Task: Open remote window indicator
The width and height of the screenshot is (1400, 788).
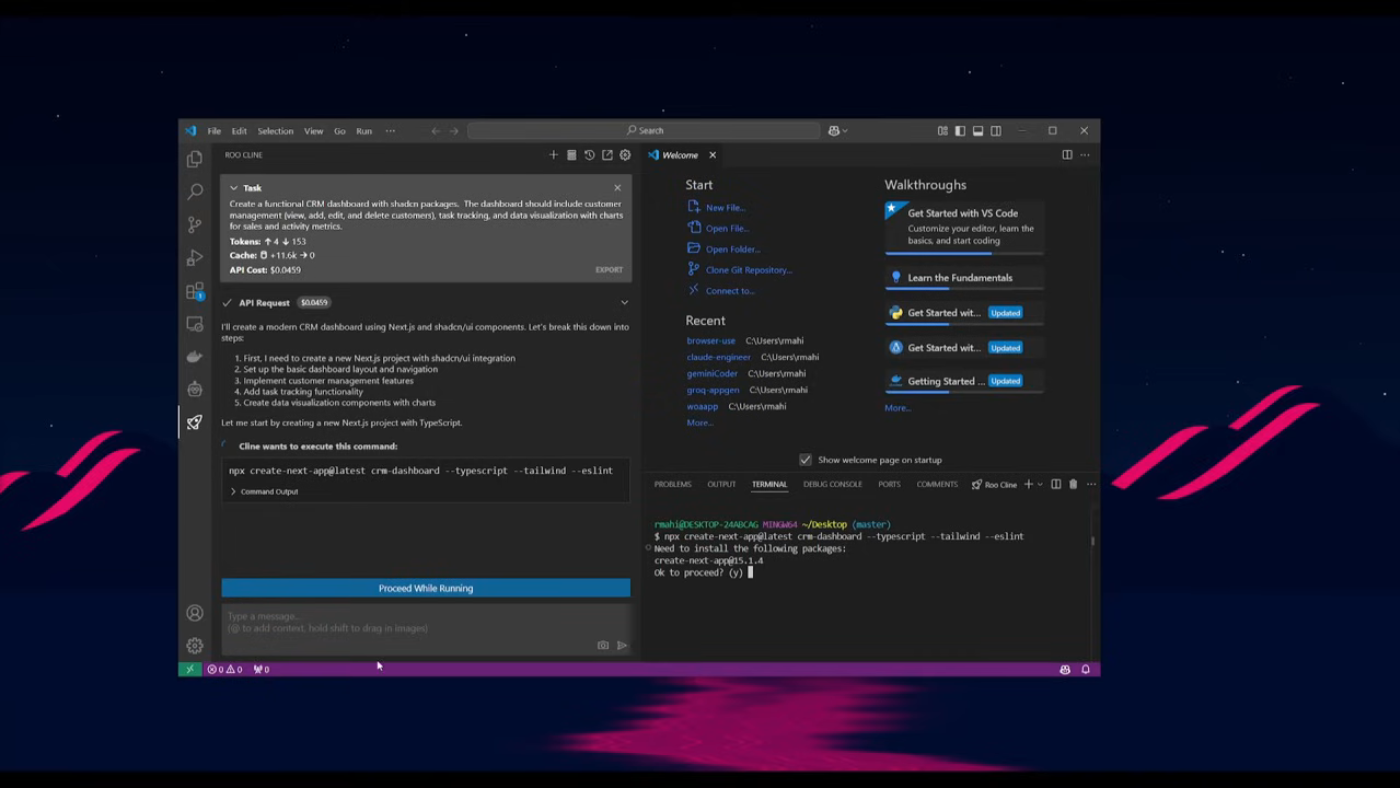Action: point(190,670)
